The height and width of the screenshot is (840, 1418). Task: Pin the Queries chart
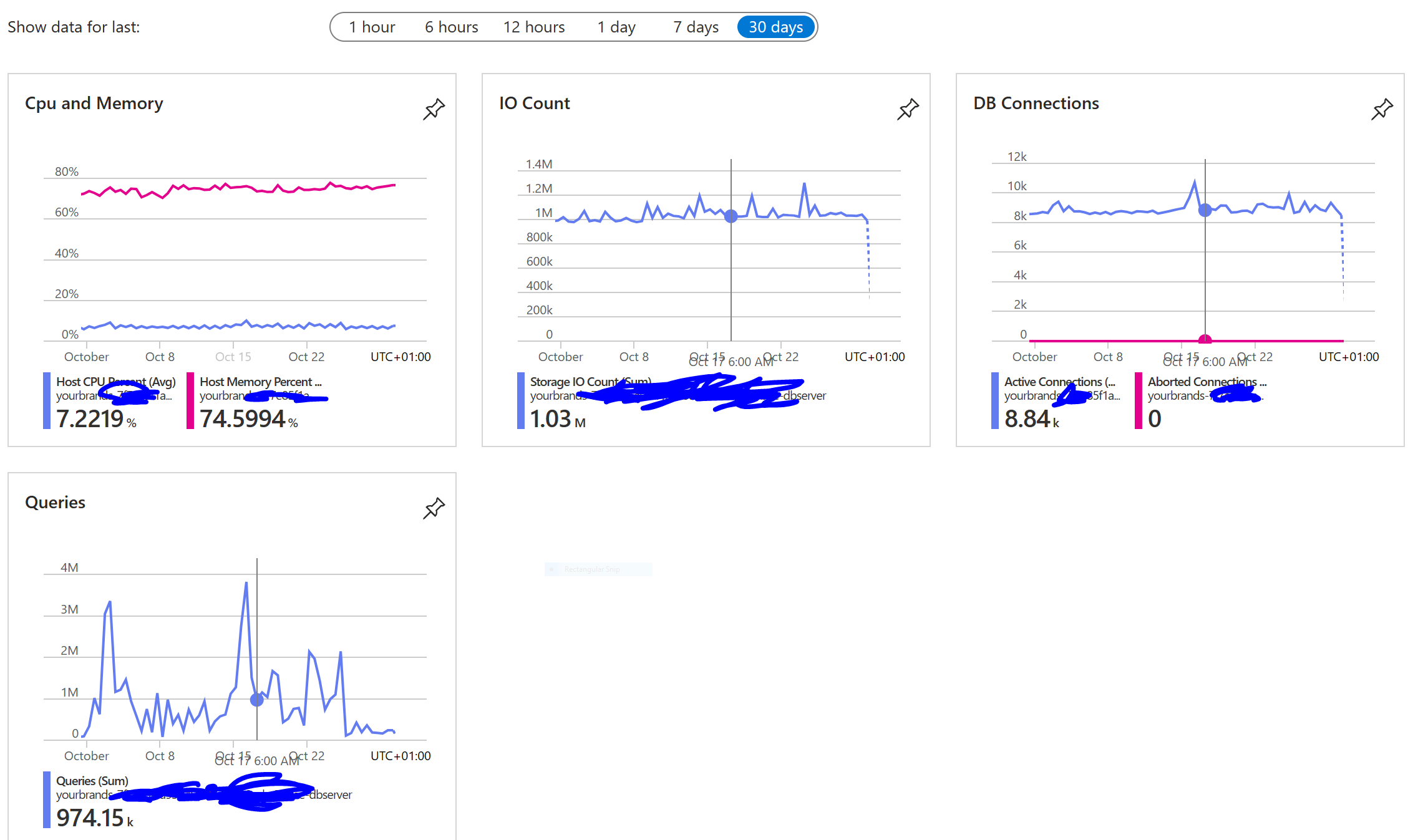point(434,508)
